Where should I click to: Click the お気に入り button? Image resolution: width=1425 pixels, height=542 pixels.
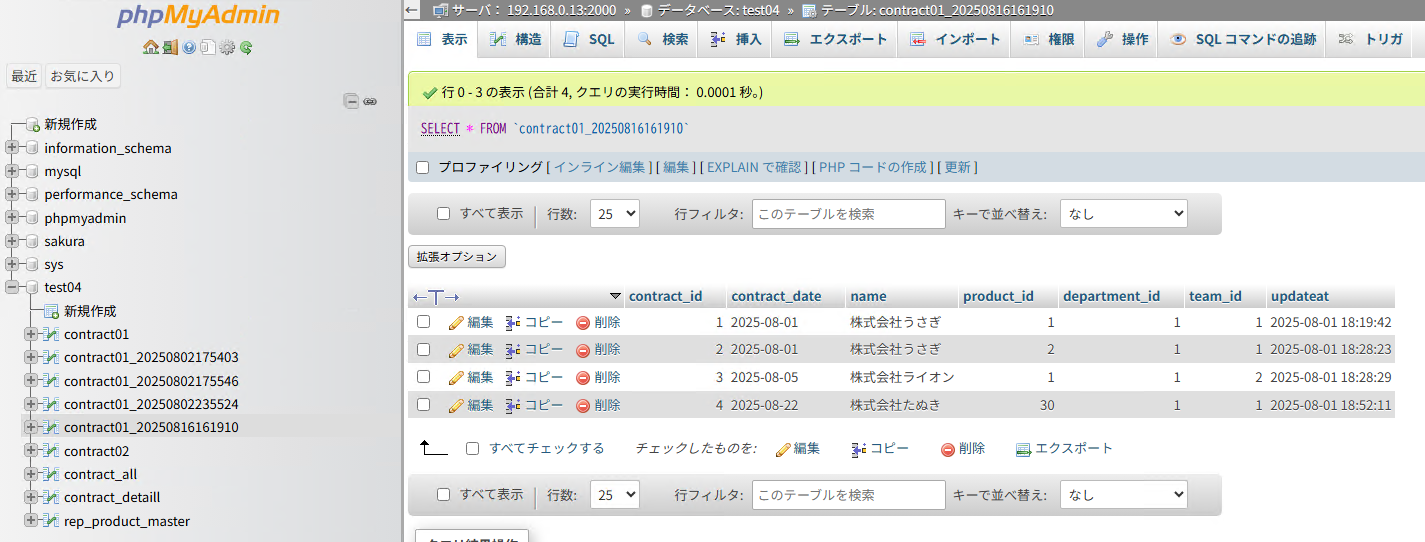pos(83,76)
